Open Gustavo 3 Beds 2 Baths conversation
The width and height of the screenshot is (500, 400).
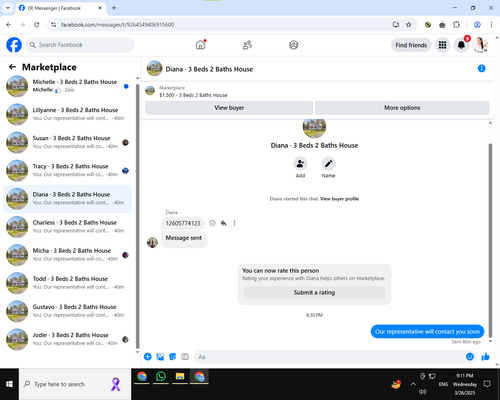[67, 311]
